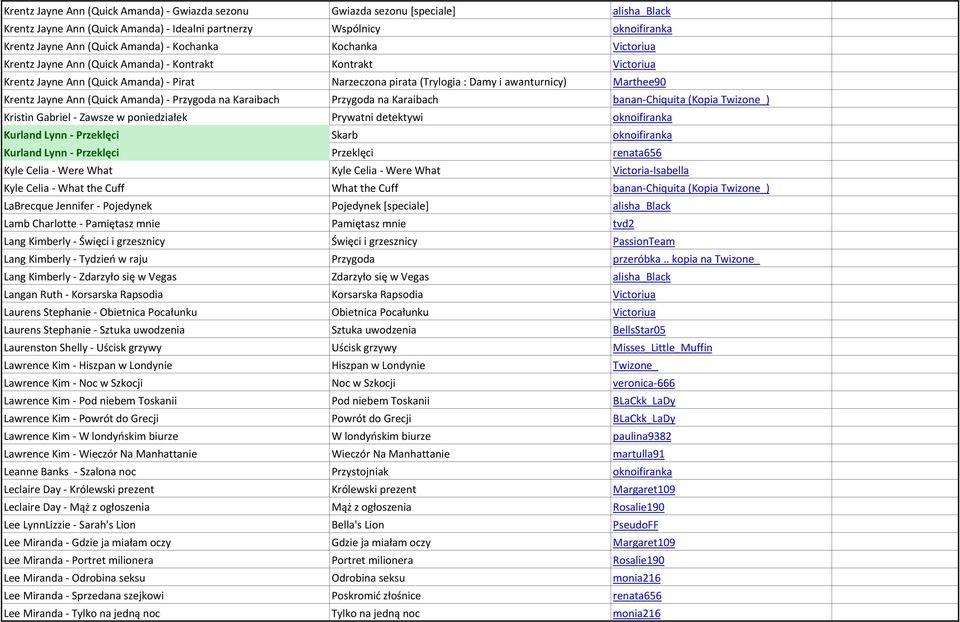Select title cell Pojedynek [speciale]
Screen dimensions: 960x622
pos(470,206)
